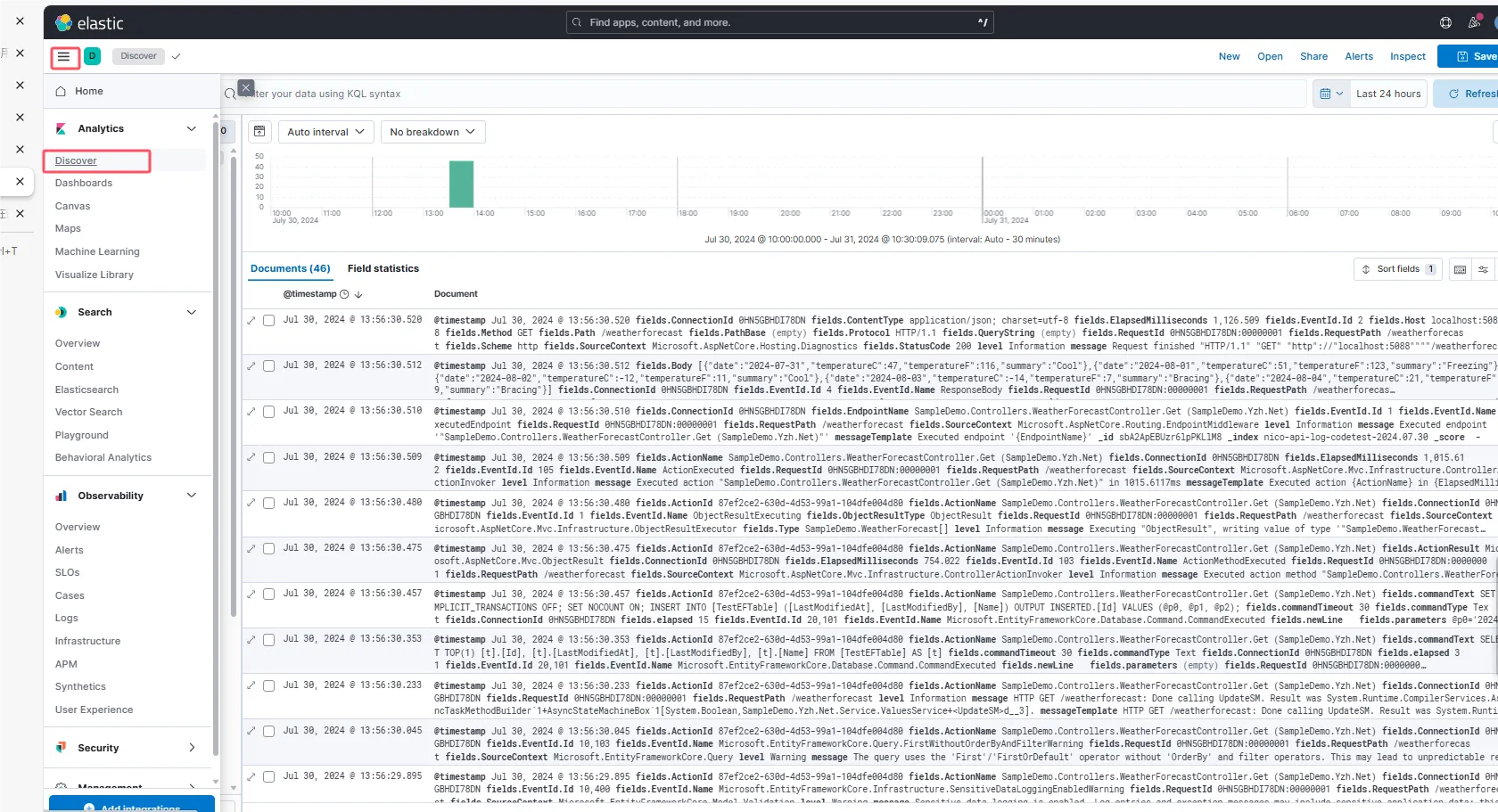Collapse the Observability section chevron
The width and height of the screenshot is (1498, 812).
tap(191, 496)
